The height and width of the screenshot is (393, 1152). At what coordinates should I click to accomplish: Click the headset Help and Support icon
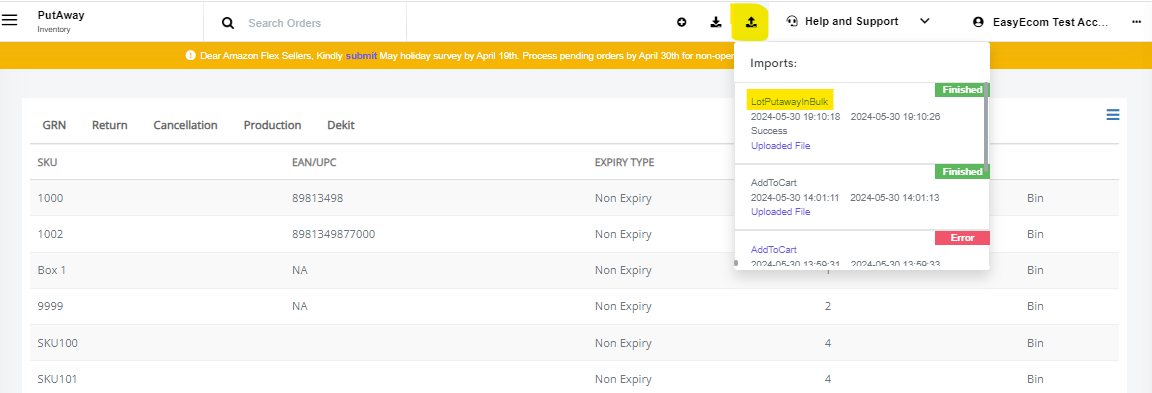[x=792, y=21]
